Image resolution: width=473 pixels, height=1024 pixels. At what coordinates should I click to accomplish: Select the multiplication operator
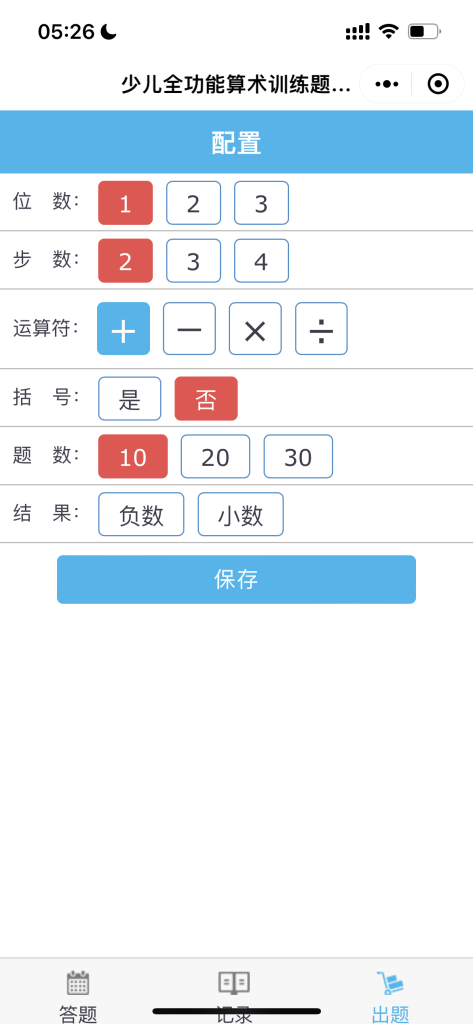point(255,328)
